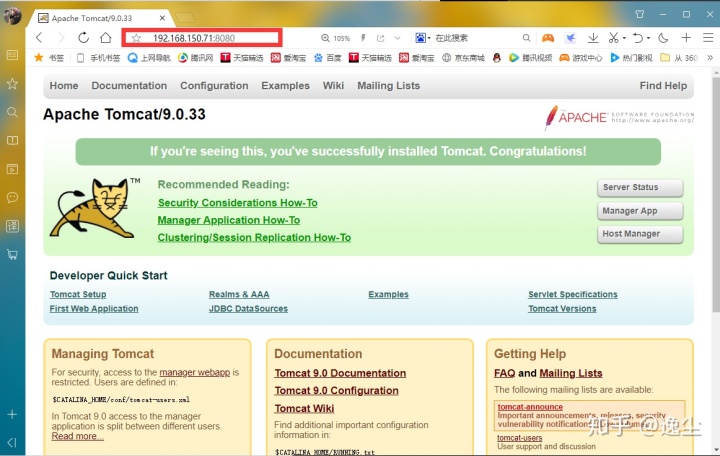Open favorites star in sidebar
Image resolution: width=720 pixels, height=456 pixels.
coord(12,84)
